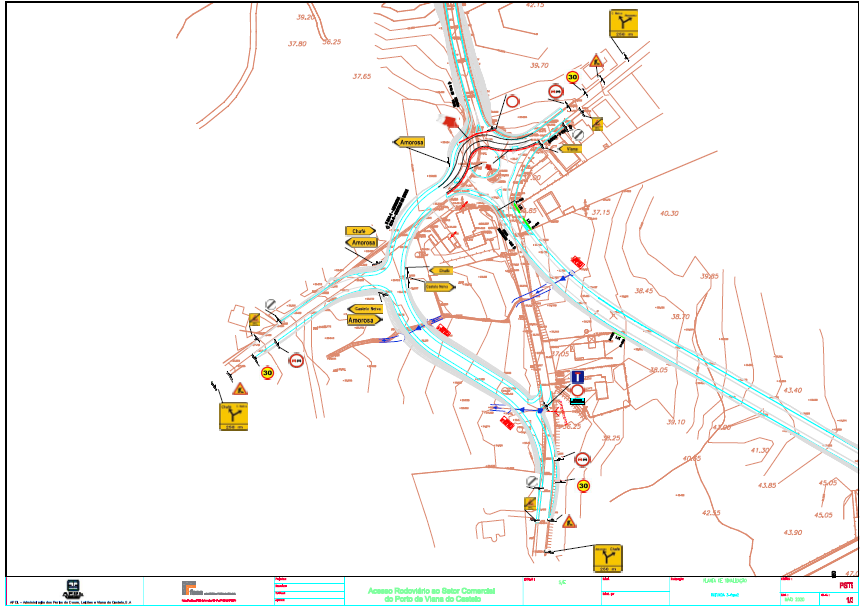Select the 30 speed limit sign on left side
867x608 pixels.
267,373
